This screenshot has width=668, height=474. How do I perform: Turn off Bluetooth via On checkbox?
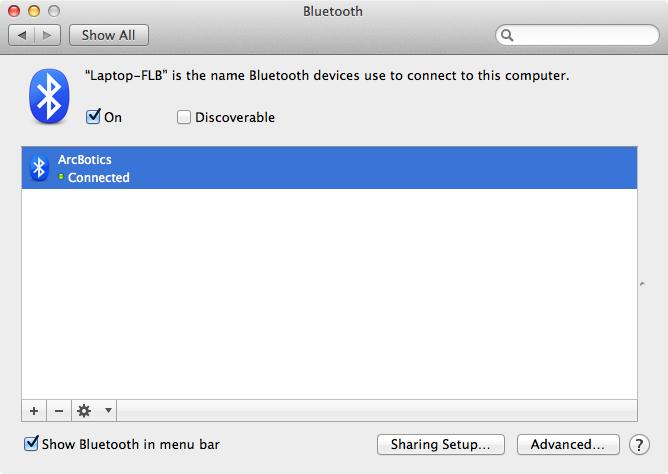click(93, 117)
